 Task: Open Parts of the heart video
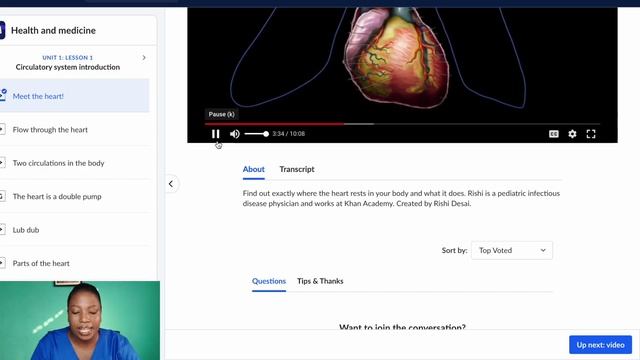tap(41, 263)
